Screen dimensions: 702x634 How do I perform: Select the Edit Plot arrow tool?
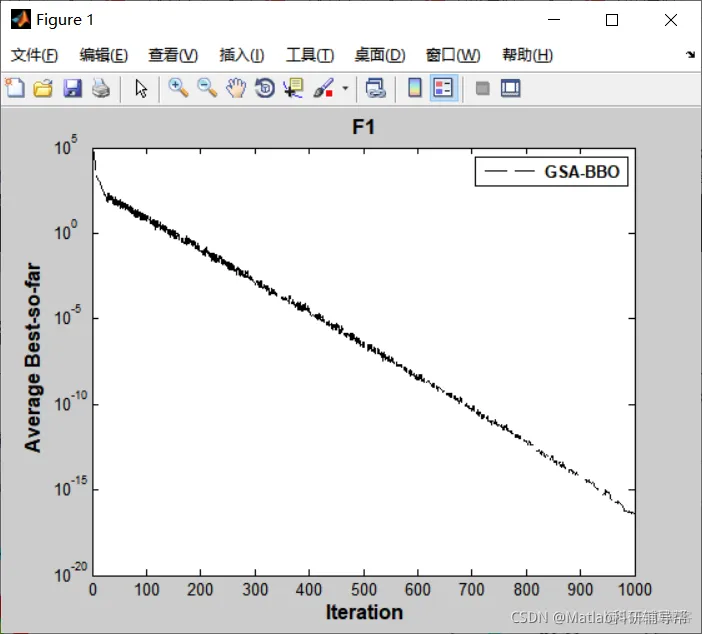coord(141,89)
